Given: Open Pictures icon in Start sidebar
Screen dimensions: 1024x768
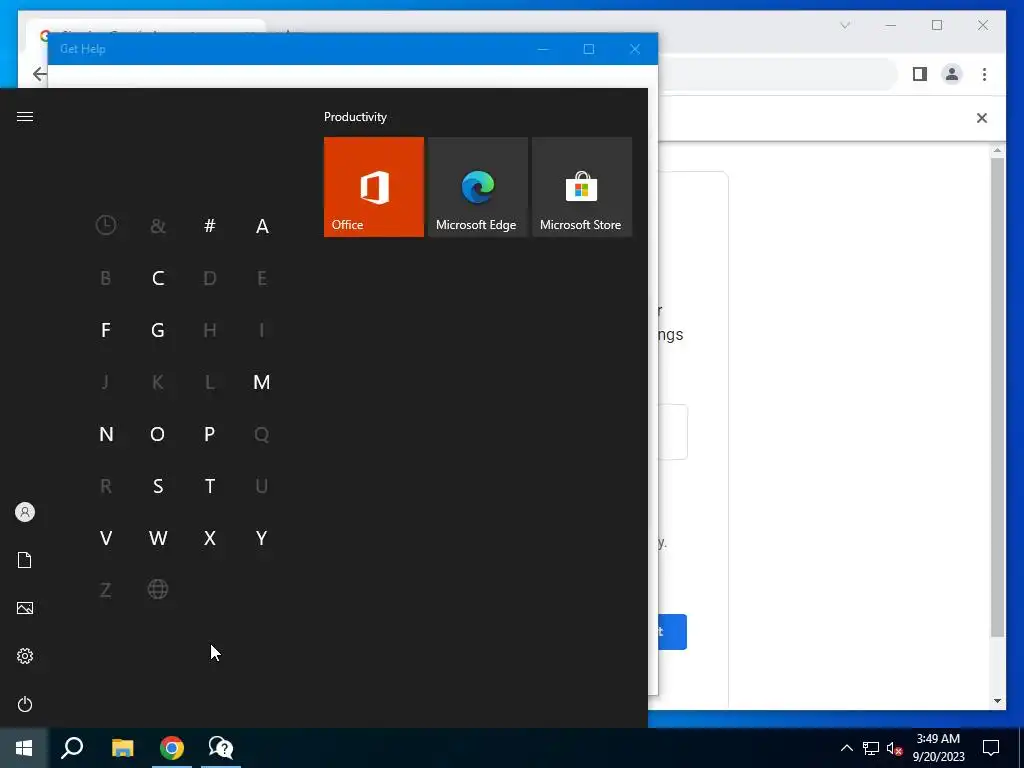Looking at the screenshot, I should coord(25,608).
